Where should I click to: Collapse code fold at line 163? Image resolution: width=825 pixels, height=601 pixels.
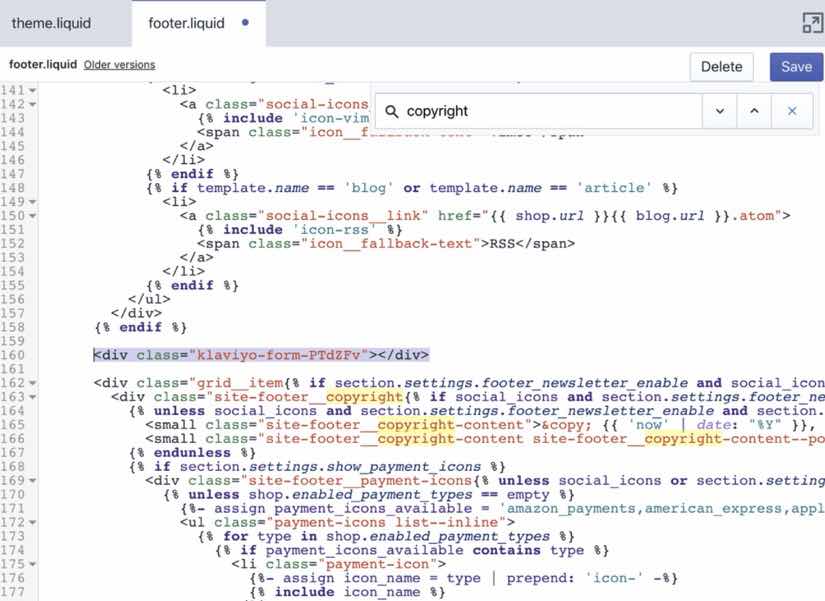[x=32, y=397]
